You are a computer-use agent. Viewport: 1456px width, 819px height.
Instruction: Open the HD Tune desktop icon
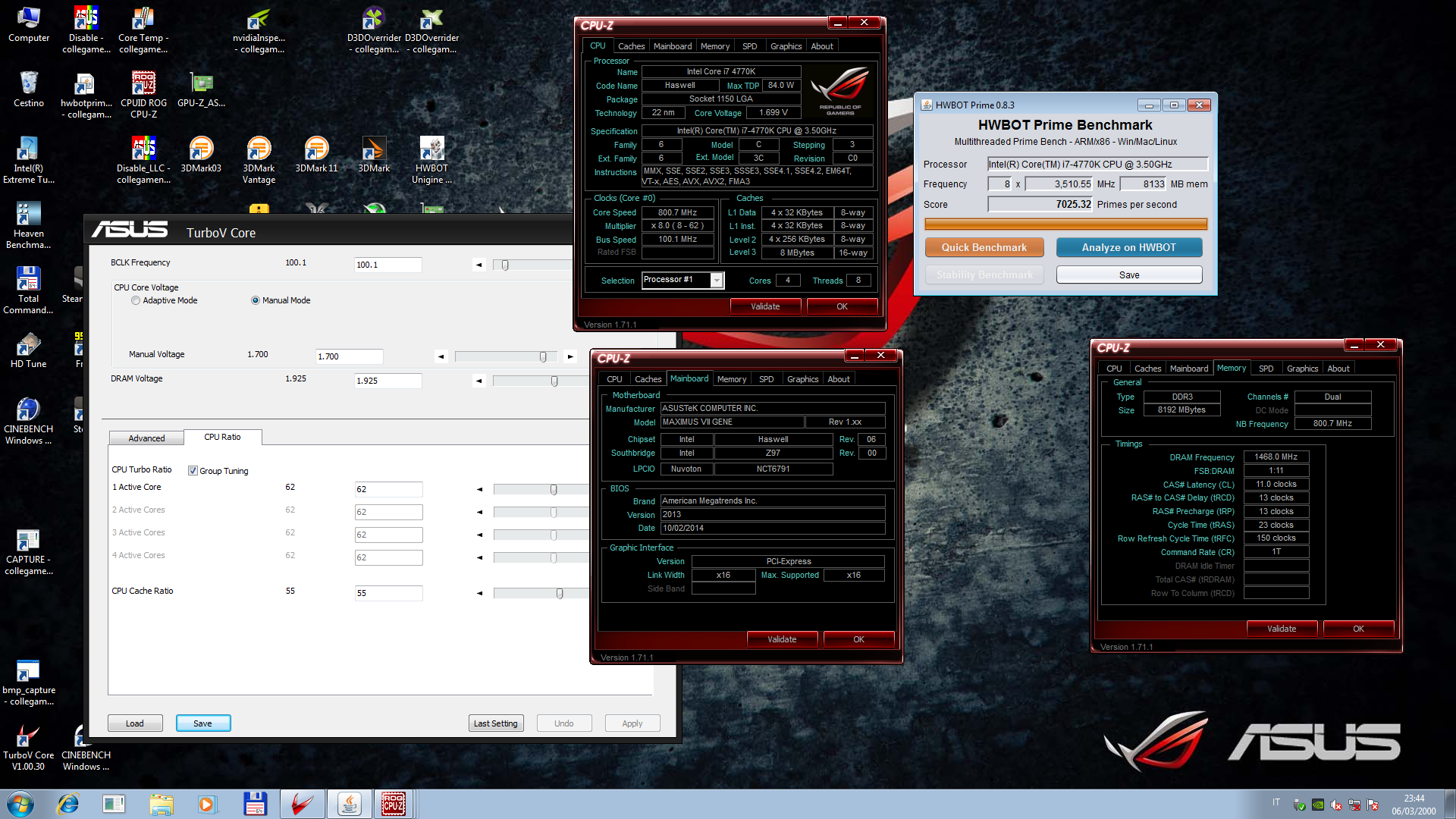(x=29, y=350)
